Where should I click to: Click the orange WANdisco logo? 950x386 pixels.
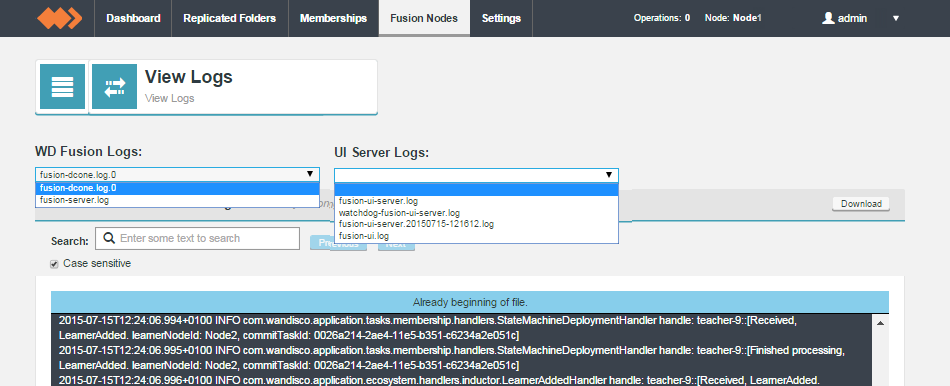click(x=59, y=18)
